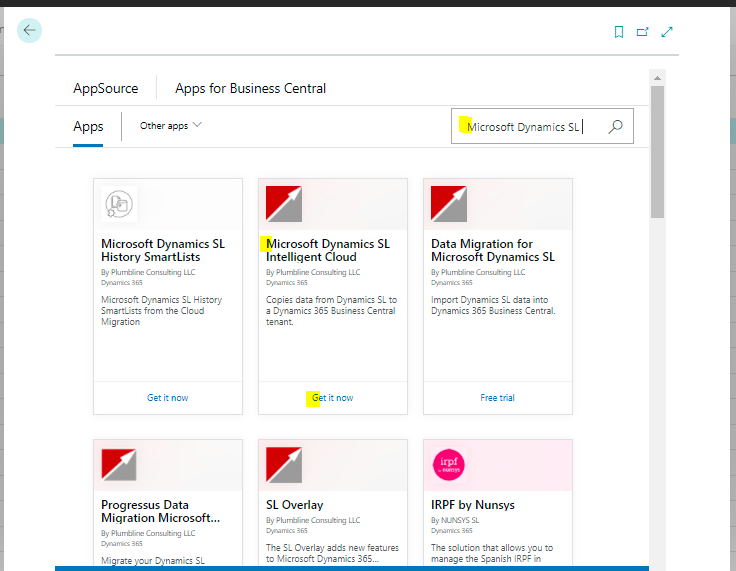Viewport: 736px width, 571px height.
Task: Open SL Overlay app title
Action: click(295, 505)
